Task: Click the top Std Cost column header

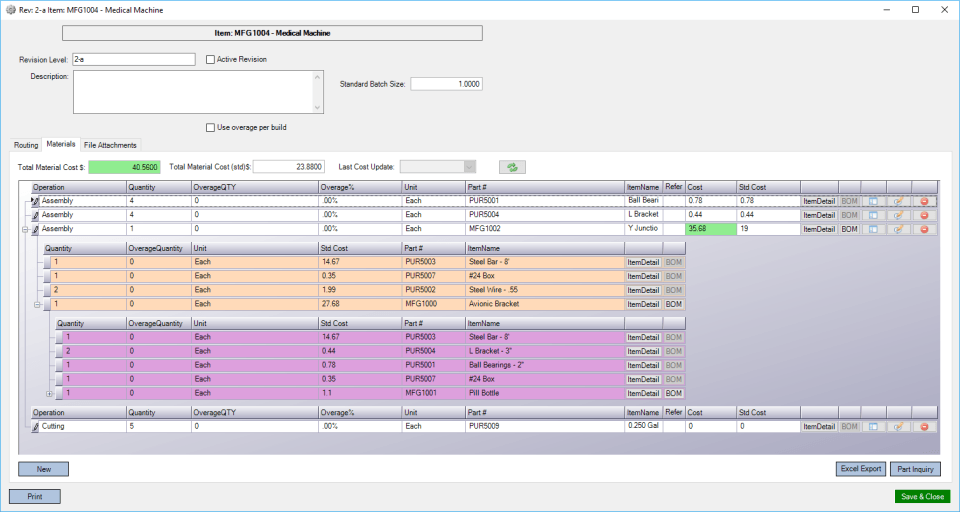Action: pos(768,187)
